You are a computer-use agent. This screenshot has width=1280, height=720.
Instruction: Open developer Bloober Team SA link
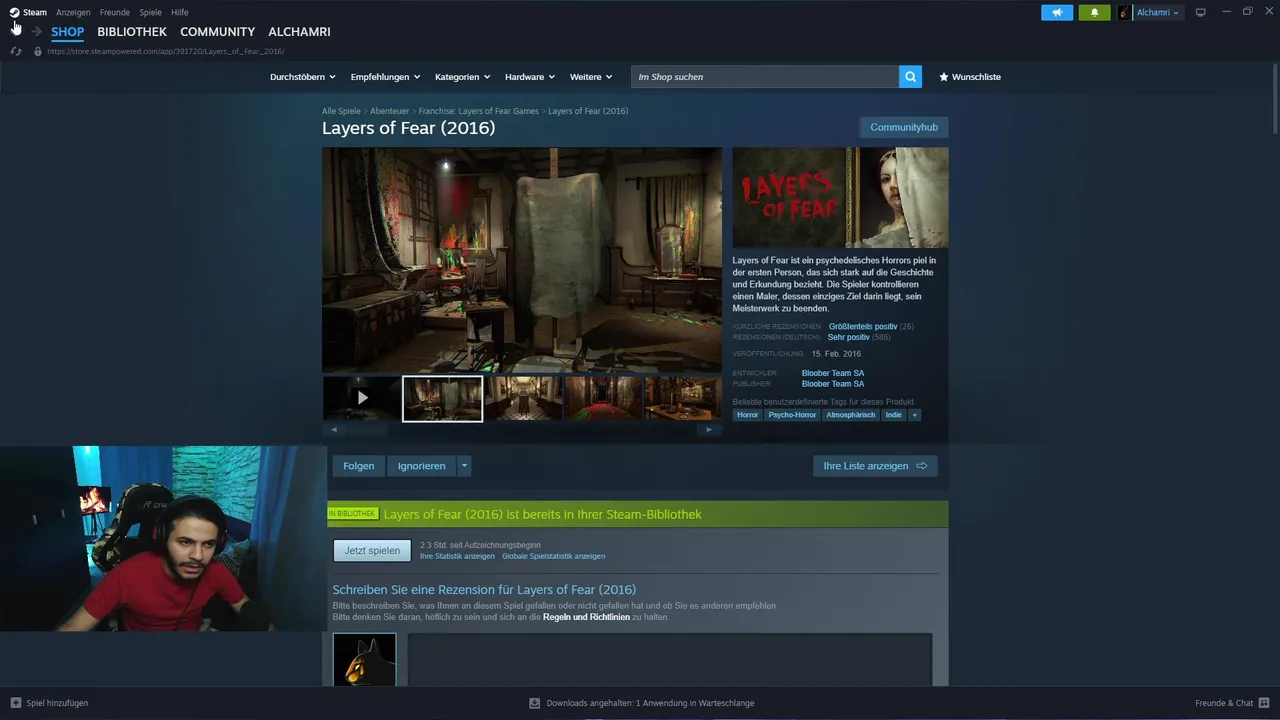(x=833, y=373)
